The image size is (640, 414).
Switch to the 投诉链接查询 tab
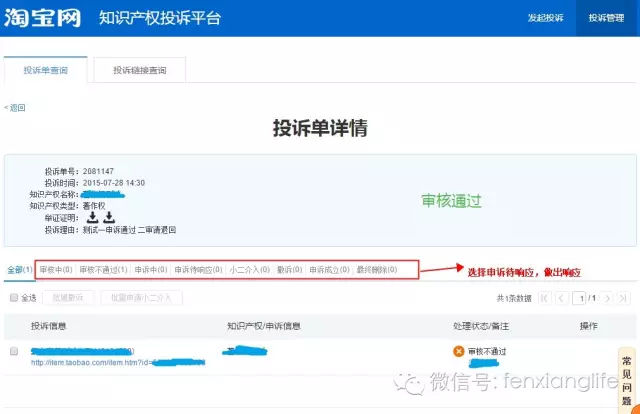pos(140,70)
